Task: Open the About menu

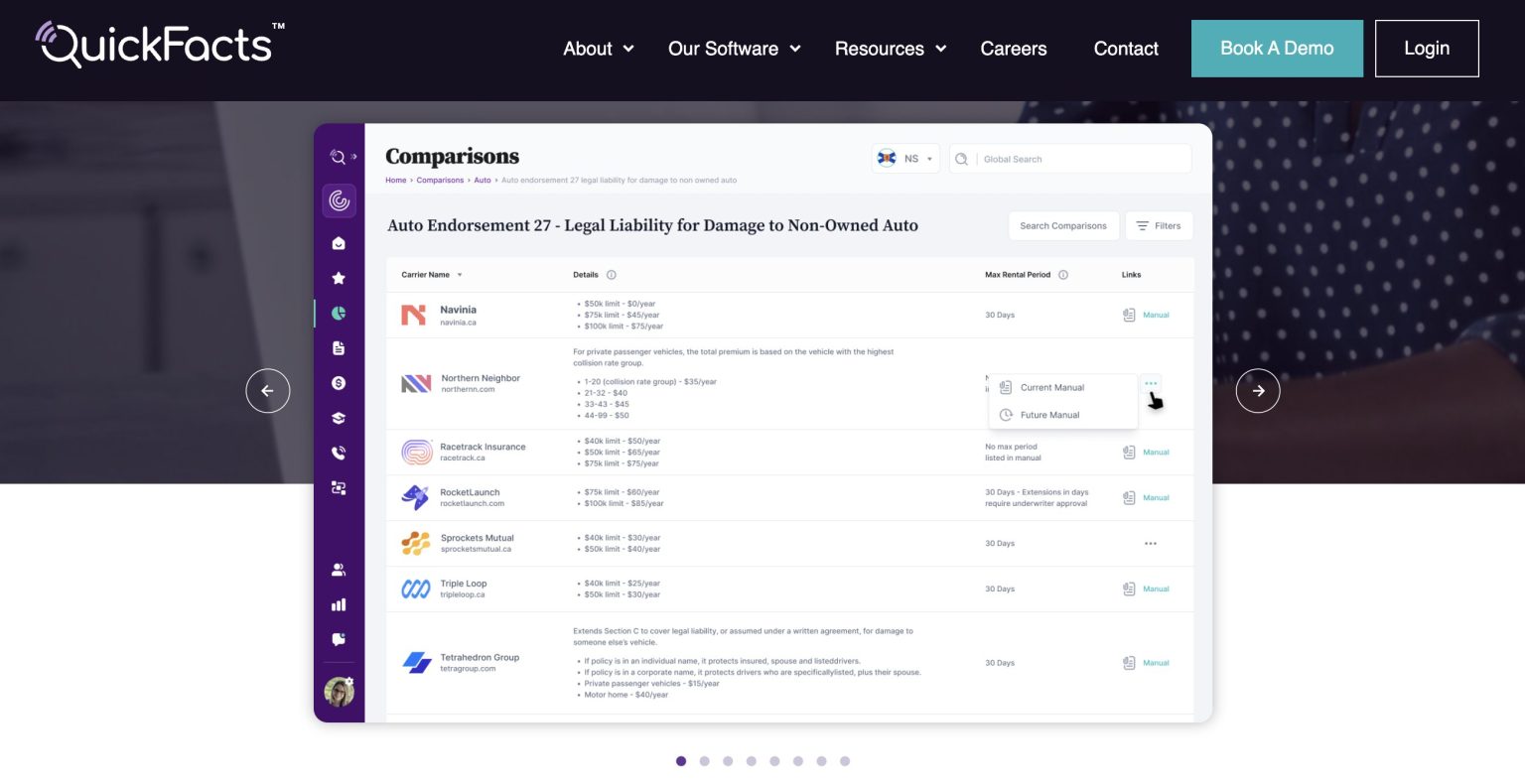Action: 598,49
